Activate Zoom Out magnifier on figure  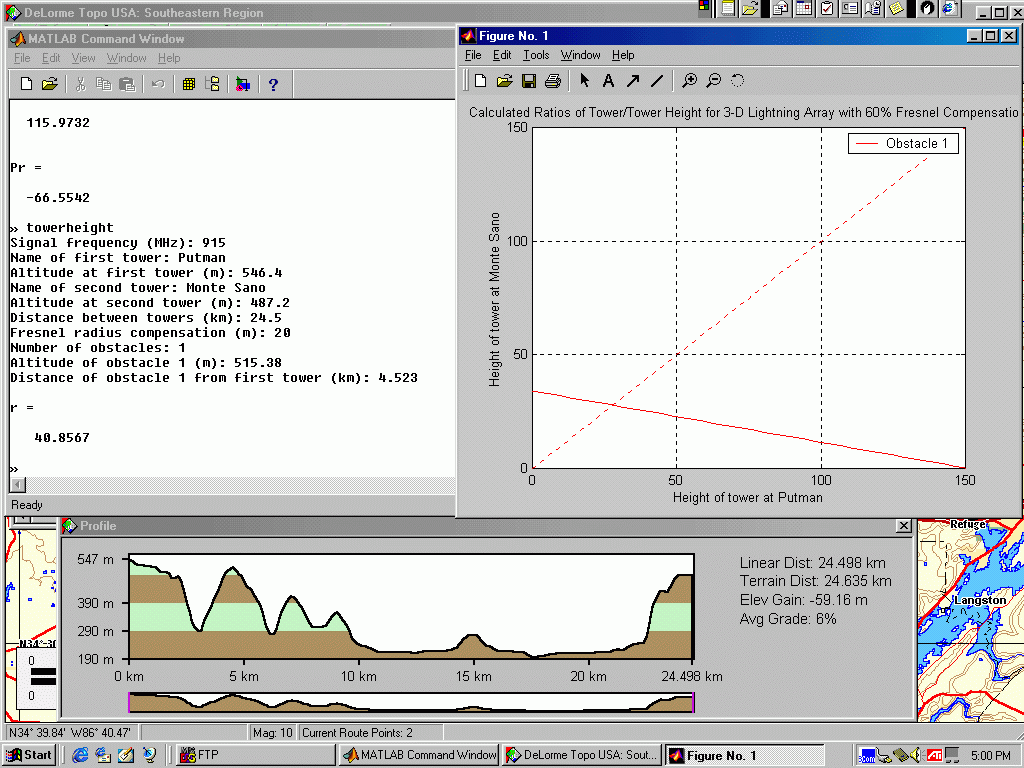714,80
